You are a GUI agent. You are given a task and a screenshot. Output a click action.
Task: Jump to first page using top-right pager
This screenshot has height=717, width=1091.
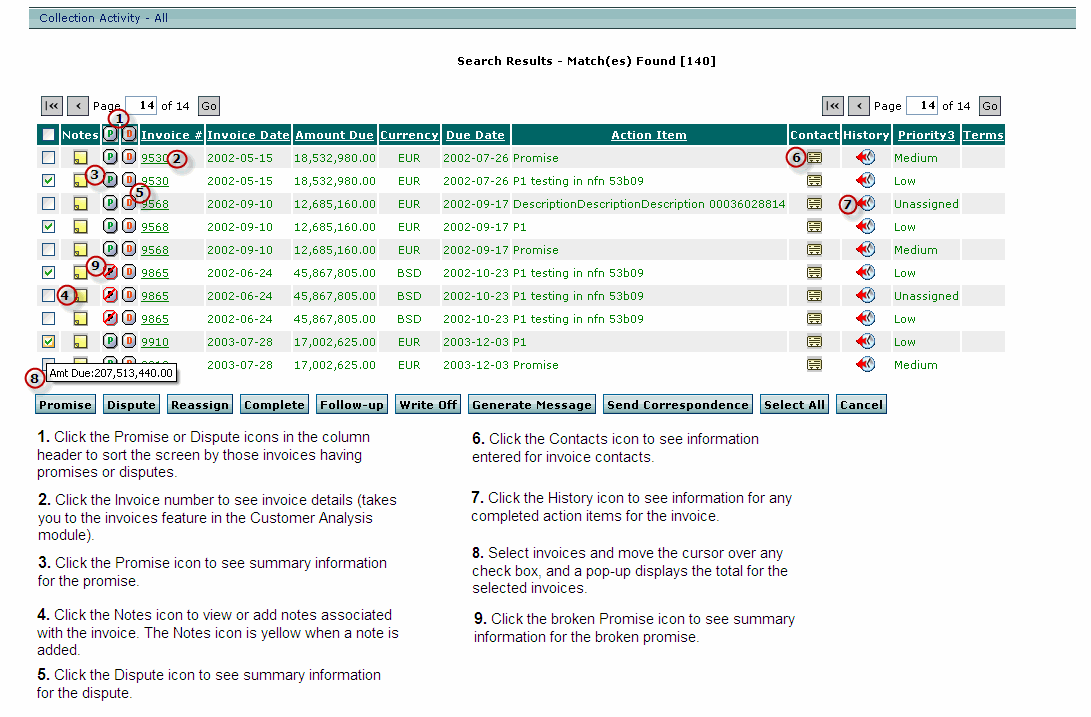[x=833, y=106]
